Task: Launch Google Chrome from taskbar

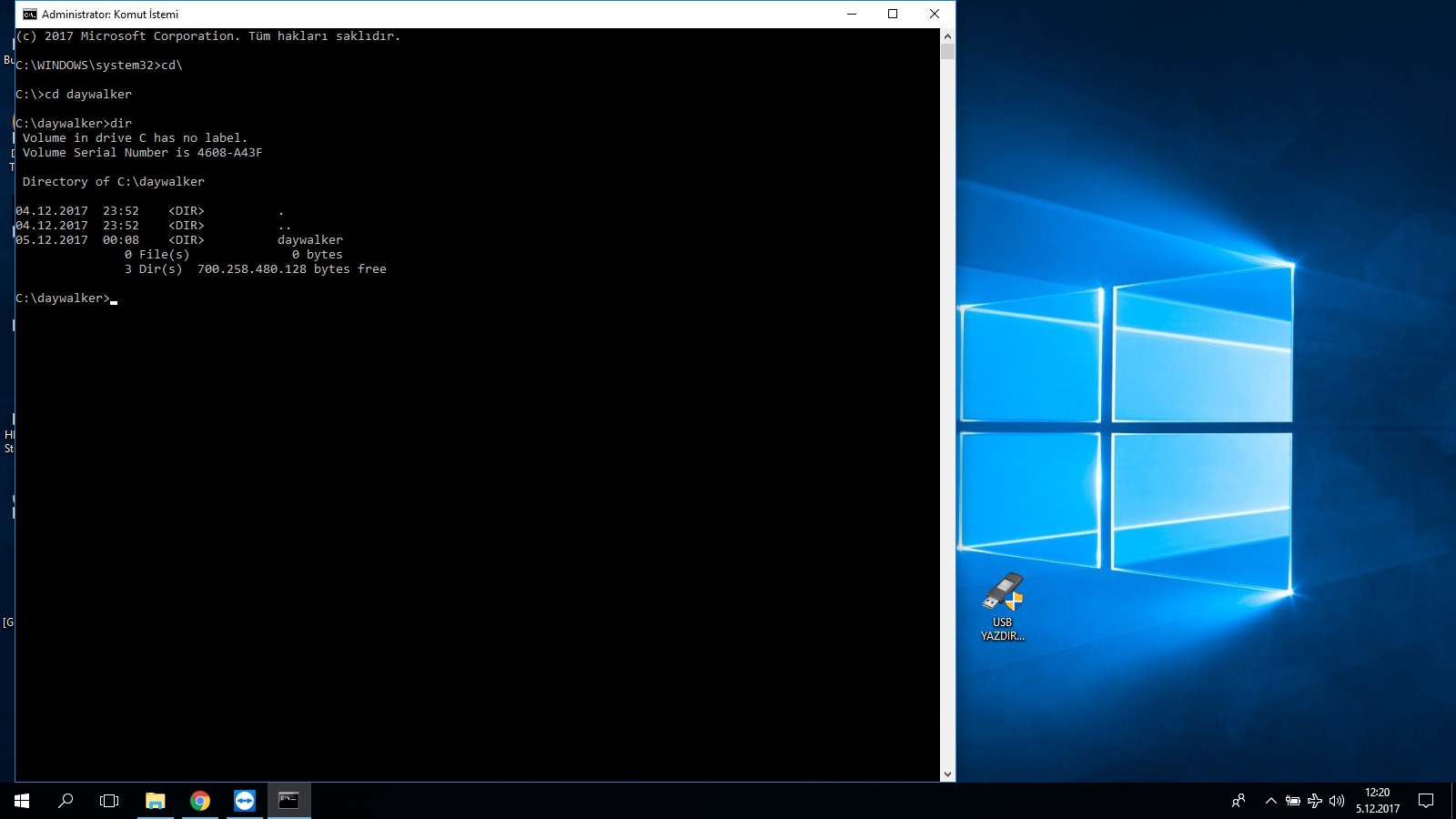Action: [x=200, y=801]
